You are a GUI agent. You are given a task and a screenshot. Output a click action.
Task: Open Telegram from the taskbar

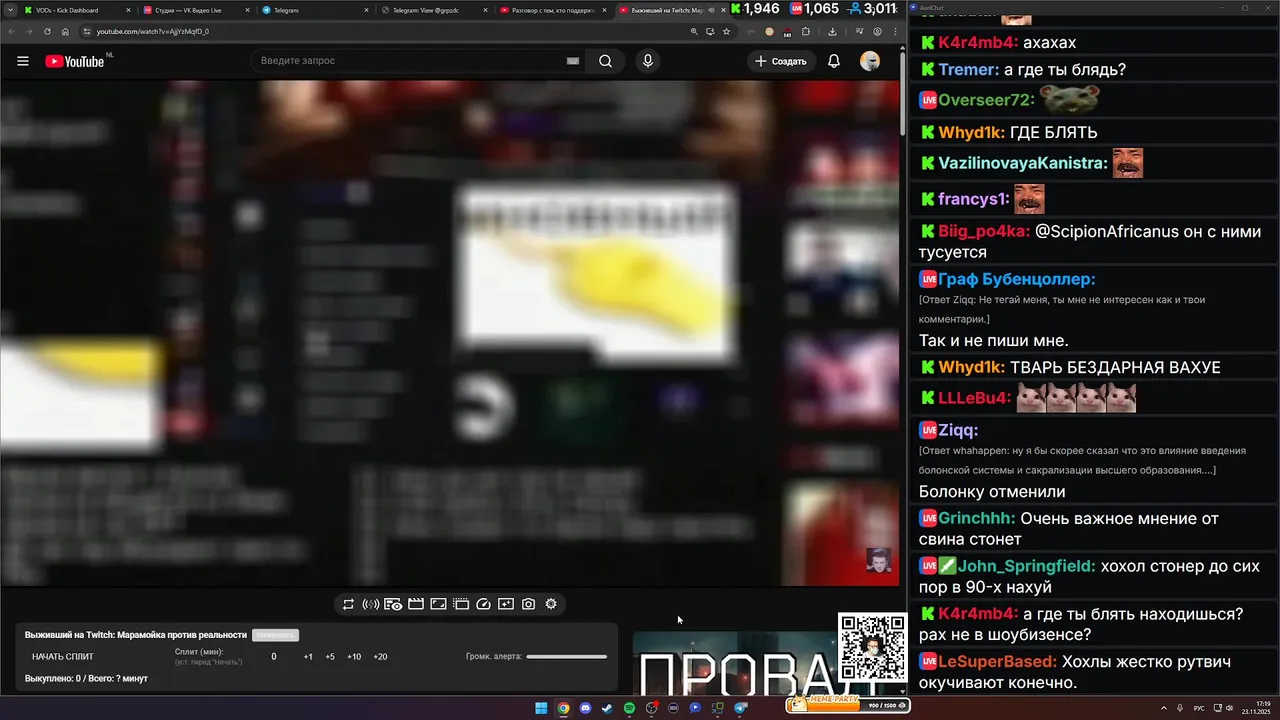[x=740, y=708]
